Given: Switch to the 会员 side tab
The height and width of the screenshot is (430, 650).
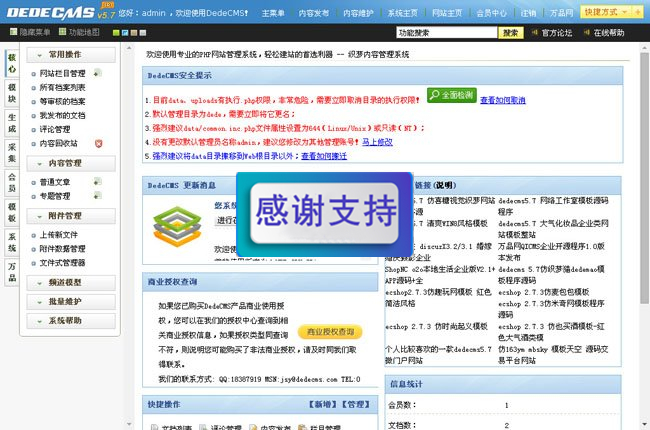Looking at the screenshot, I should [12, 182].
